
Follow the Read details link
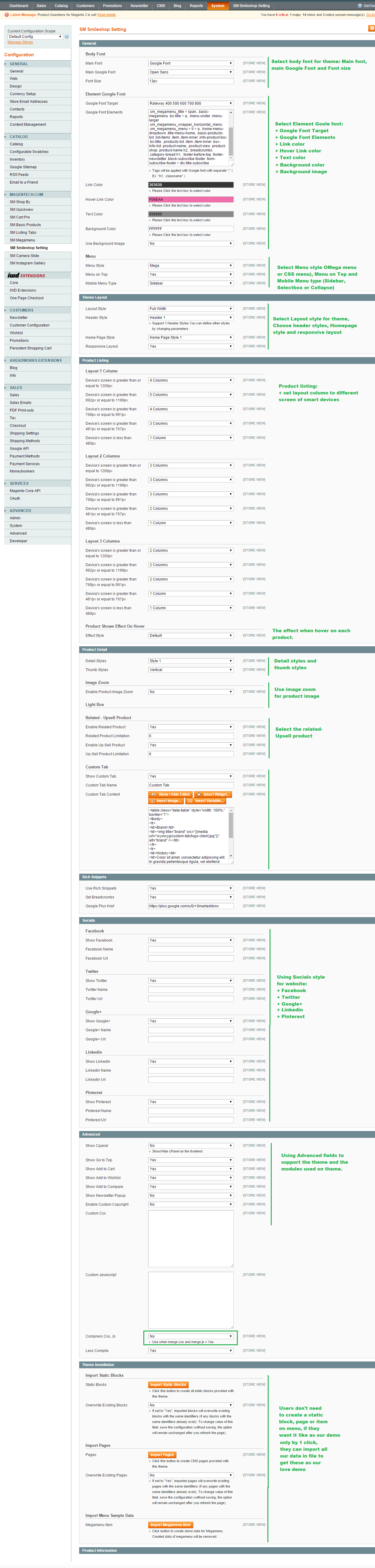click(106, 15)
